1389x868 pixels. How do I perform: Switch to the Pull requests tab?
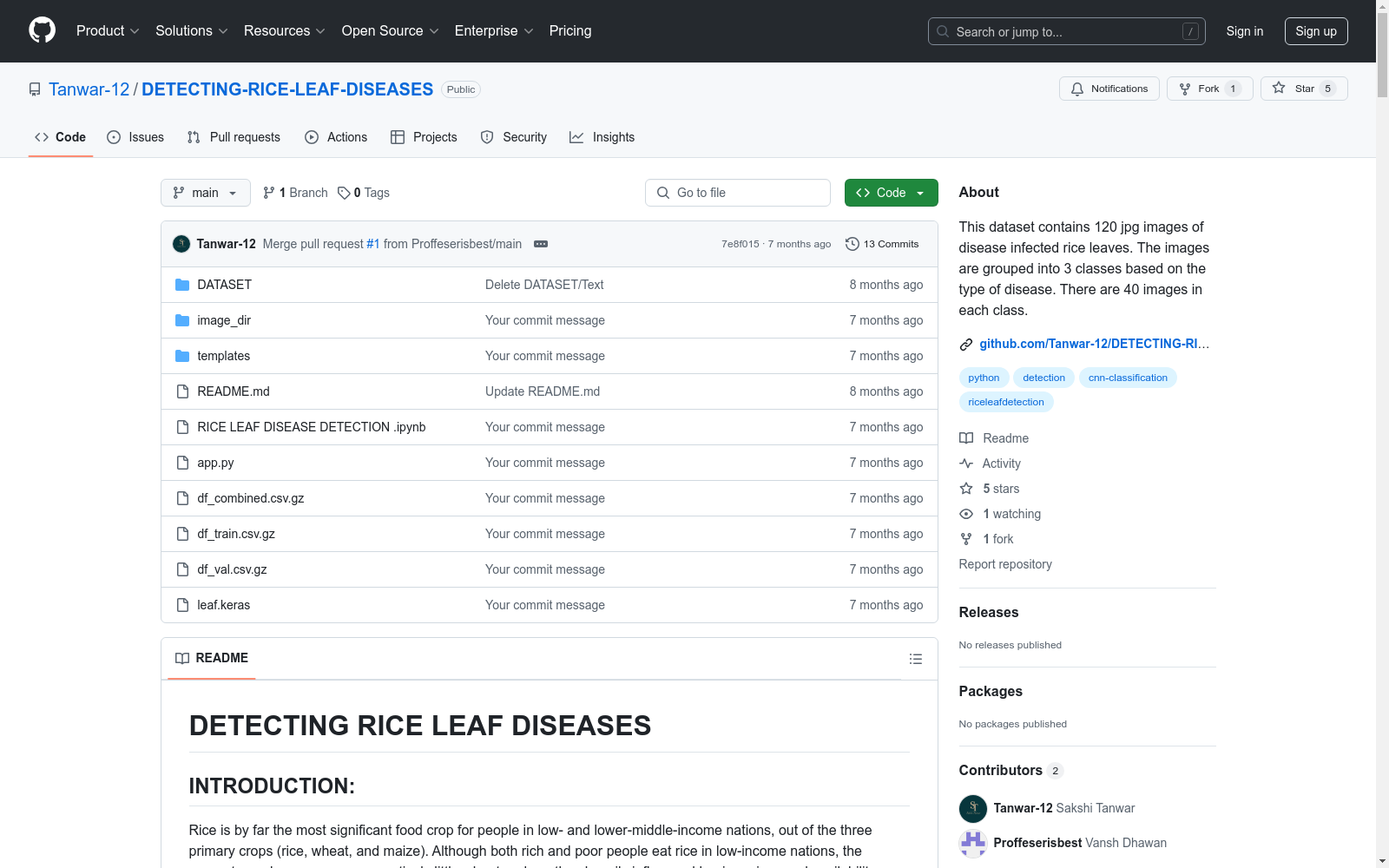(x=234, y=137)
